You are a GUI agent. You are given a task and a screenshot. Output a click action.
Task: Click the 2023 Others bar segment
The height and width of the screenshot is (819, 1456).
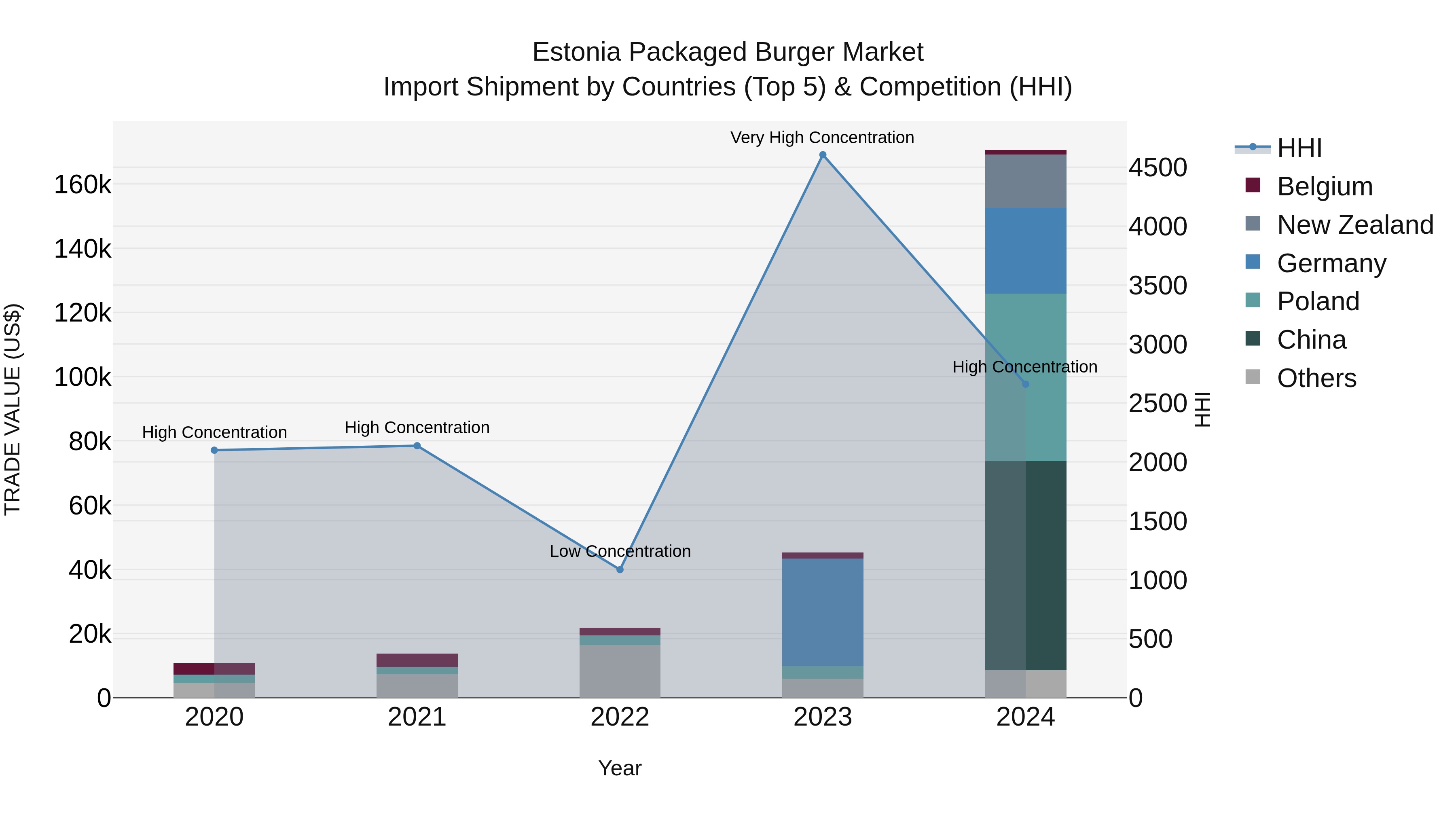(x=823, y=688)
